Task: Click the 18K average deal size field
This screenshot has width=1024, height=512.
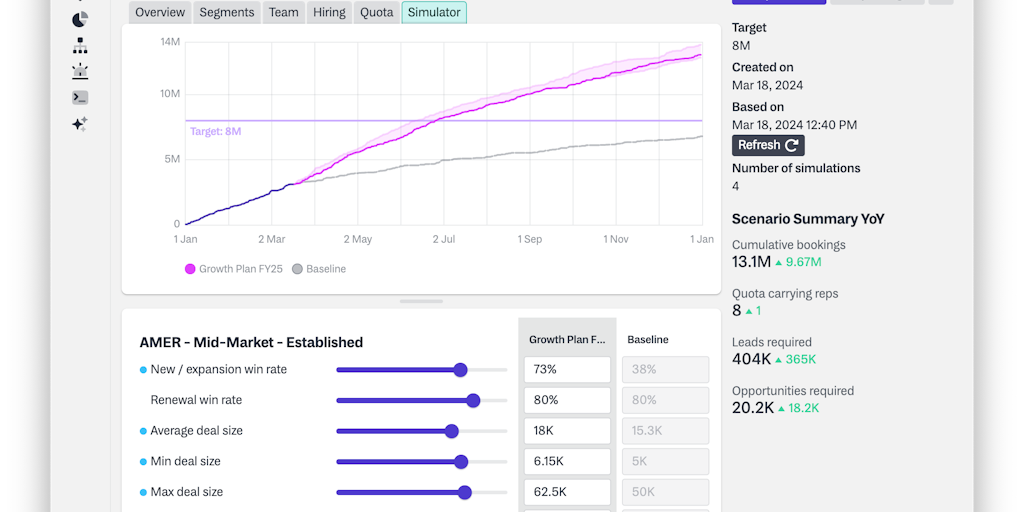Action: 567,431
